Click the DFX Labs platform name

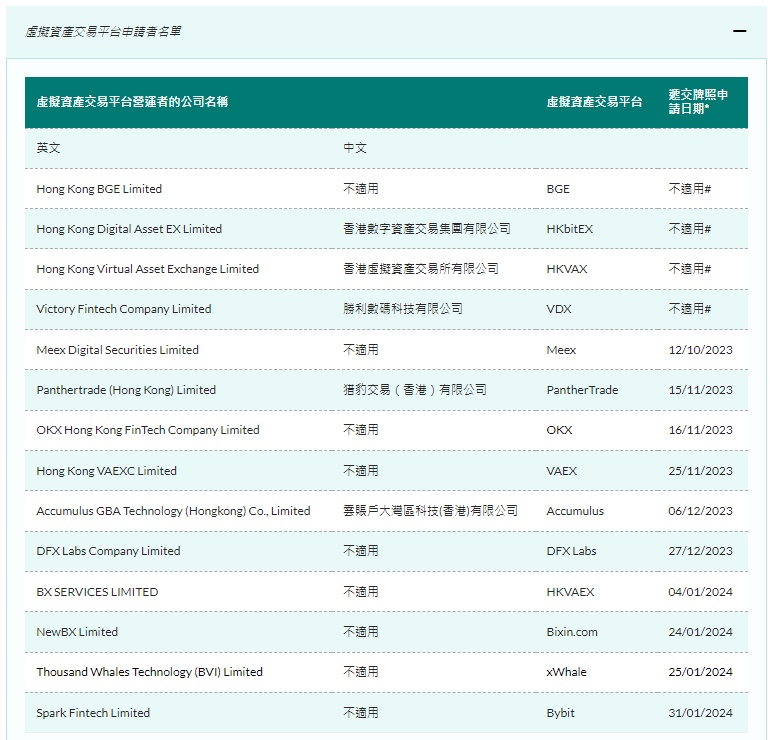coord(571,551)
